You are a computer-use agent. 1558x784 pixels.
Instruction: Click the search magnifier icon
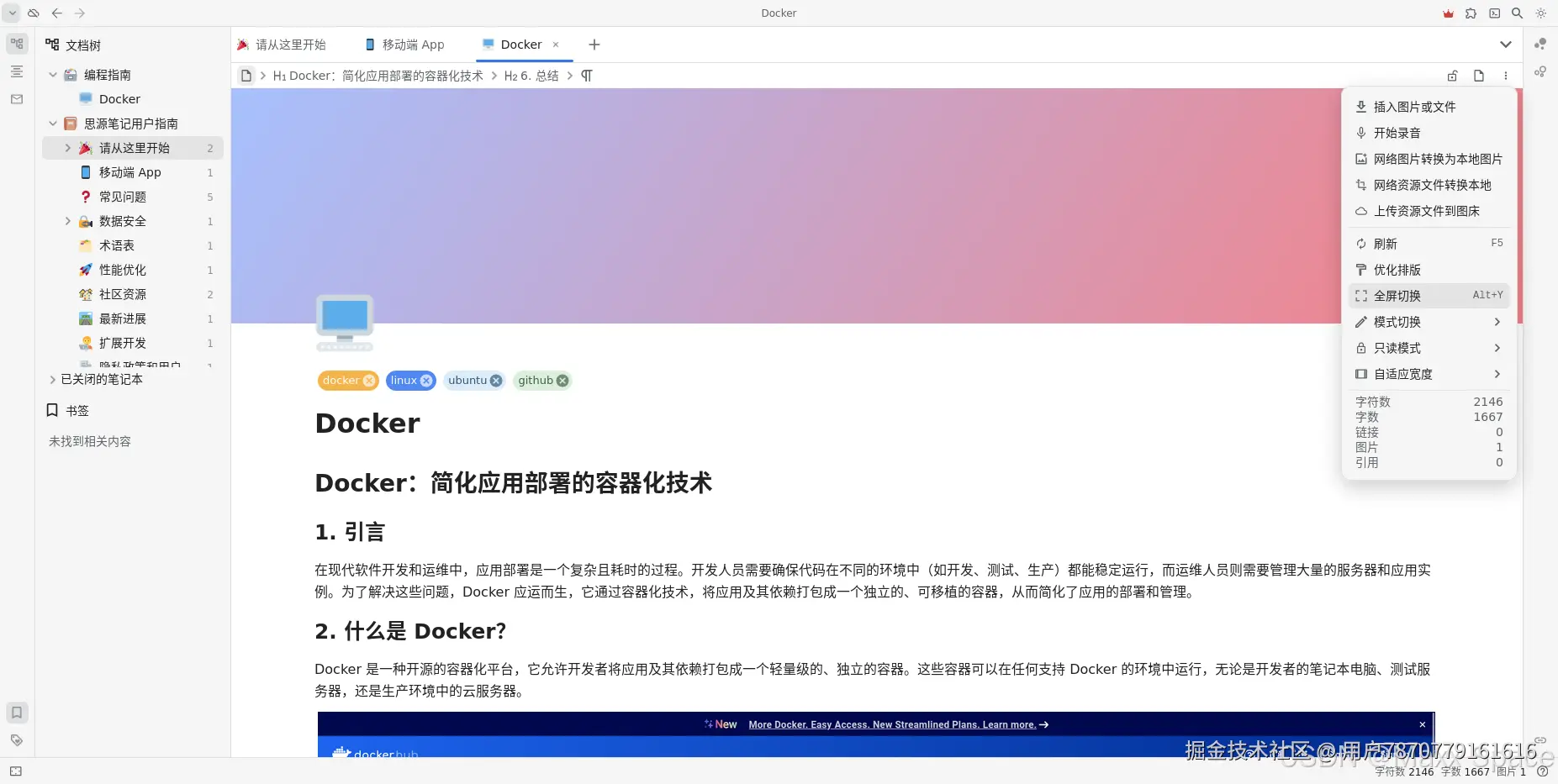(x=1517, y=13)
